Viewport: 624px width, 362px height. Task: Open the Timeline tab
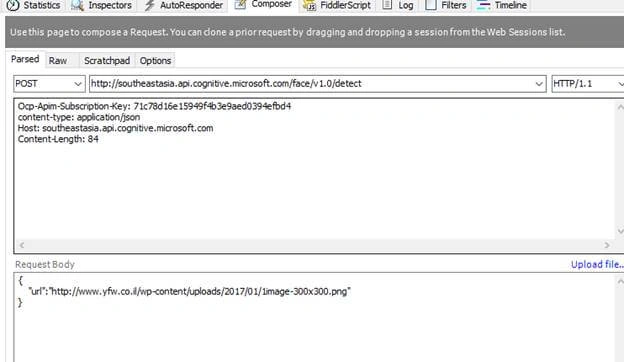click(x=502, y=6)
